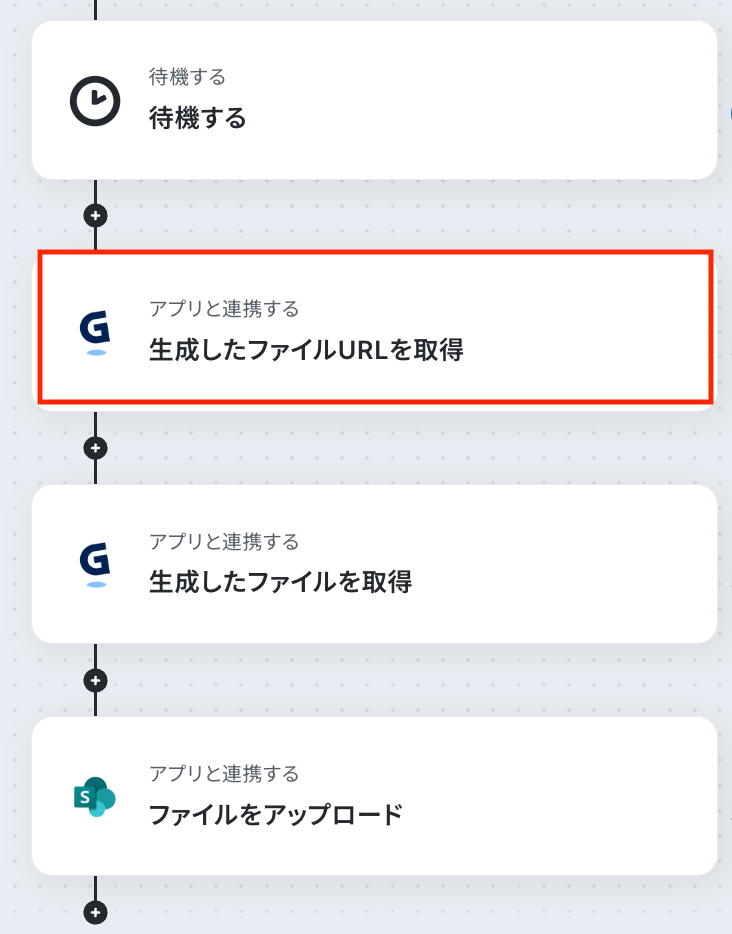Screen dimensions: 732x934
Task: Click the SharePoint icon on the upload step
Action: [x=95, y=796]
